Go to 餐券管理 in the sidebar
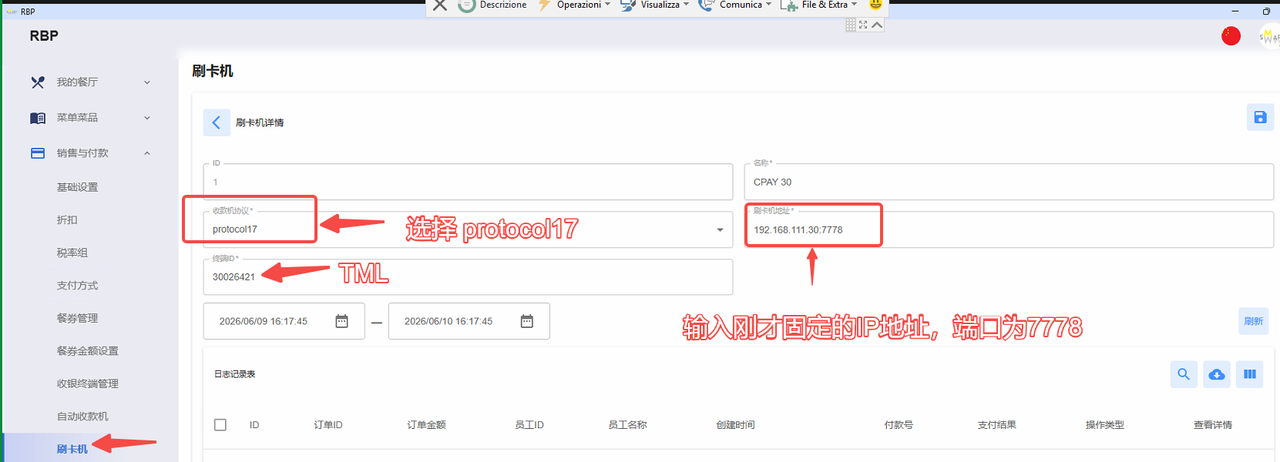The height and width of the screenshot is (462, 1280). (x=77, y=318)
